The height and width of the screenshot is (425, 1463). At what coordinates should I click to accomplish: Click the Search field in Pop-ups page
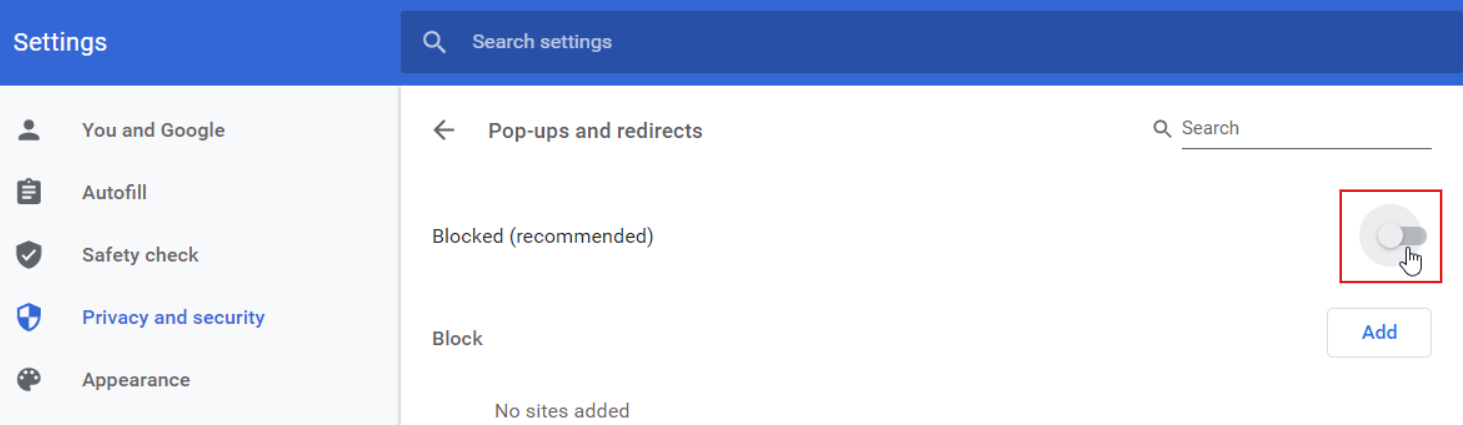tap(1305, 129)
